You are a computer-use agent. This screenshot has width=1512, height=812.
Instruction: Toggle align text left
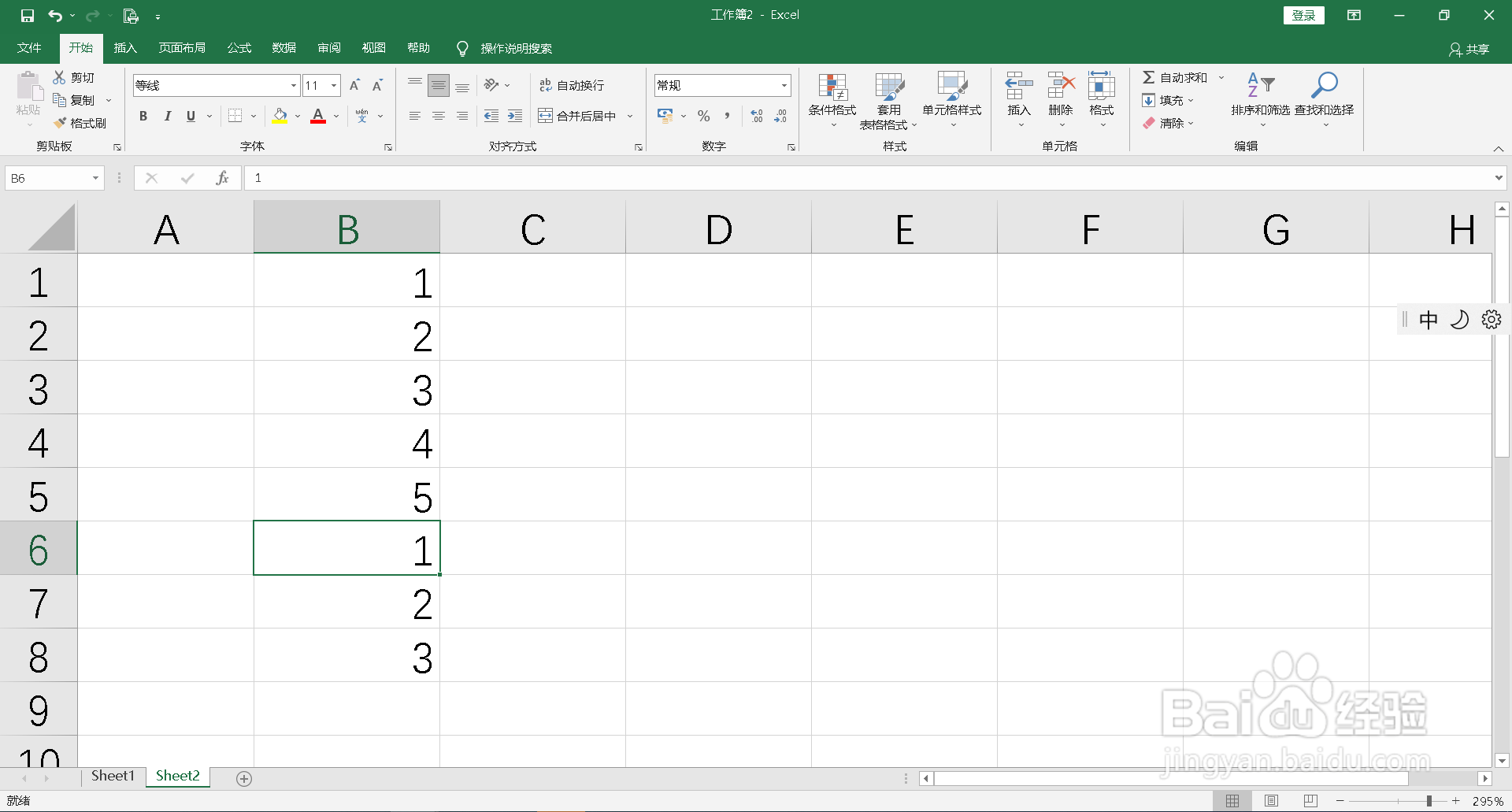click(x=415, y=116)
